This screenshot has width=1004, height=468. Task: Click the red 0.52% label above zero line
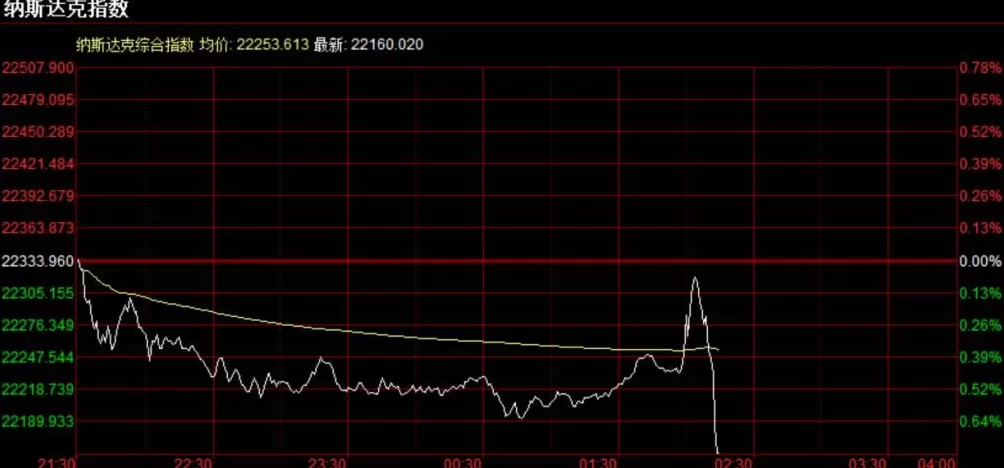pos(980,132)
